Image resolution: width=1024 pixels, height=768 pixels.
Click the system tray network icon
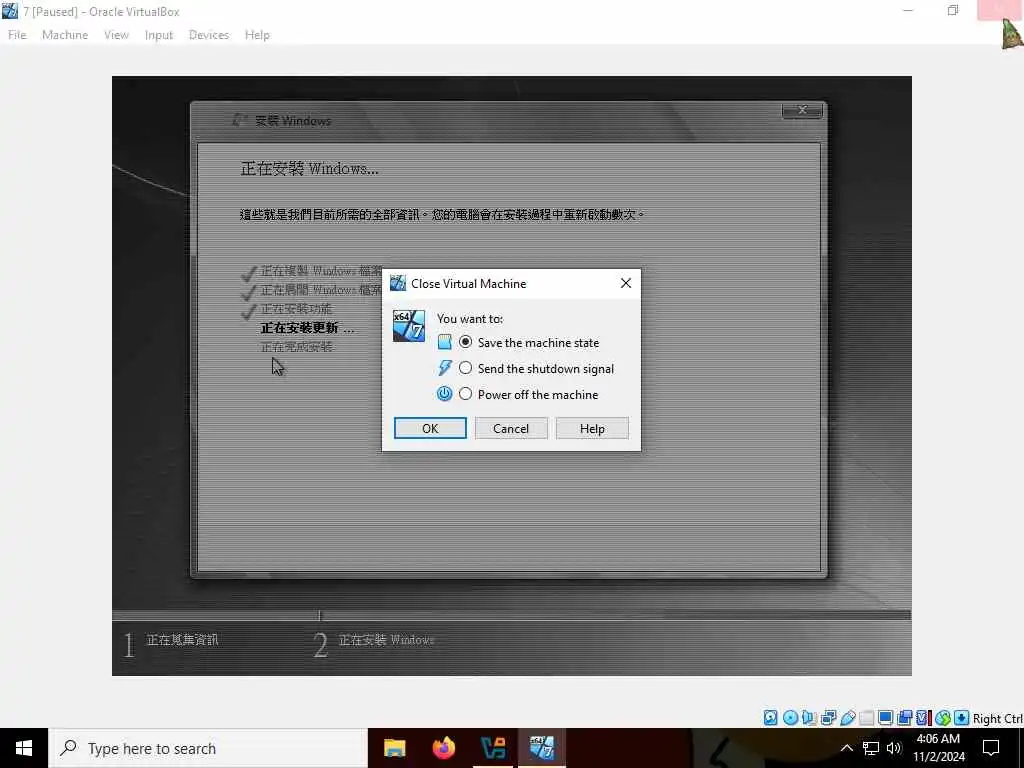[871, 748]
